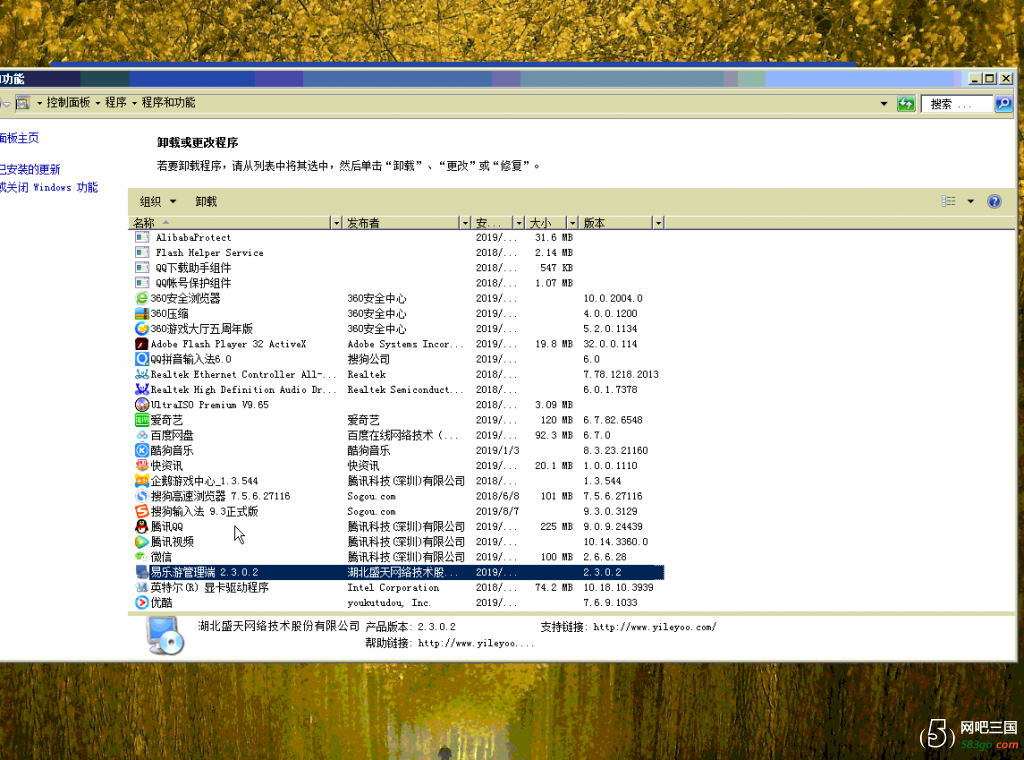The width and height of the screenshot is (1024, 760).
Task: Click the 卸载 toolbar button
Action: [206, 202]
